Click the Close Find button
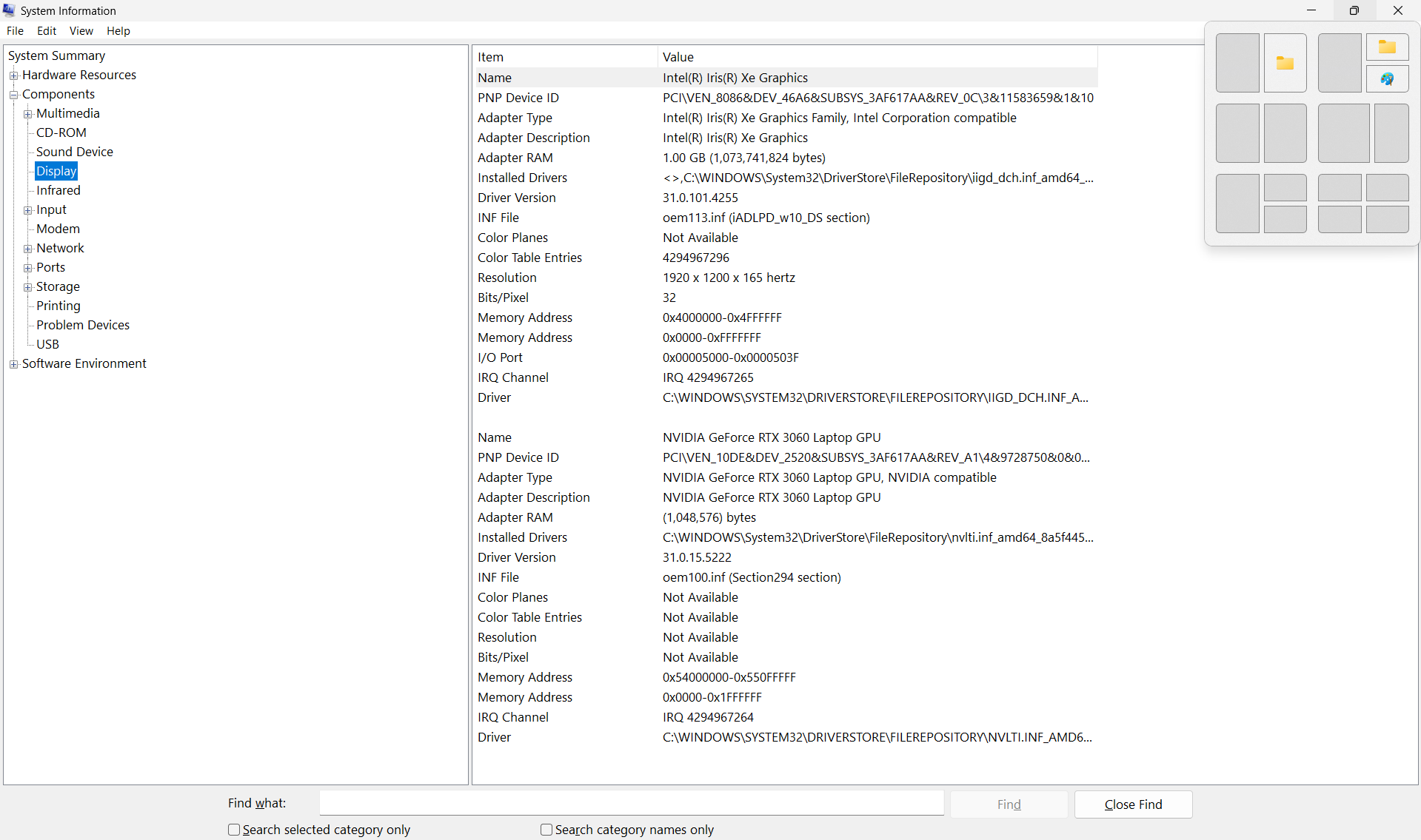This screenshot has height=840, width=1421. click(1132, 804)
